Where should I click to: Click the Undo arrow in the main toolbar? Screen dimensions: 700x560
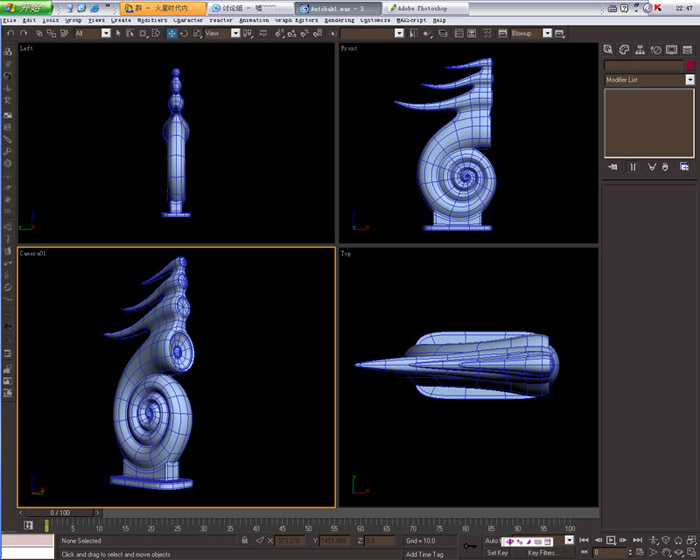(x=11, y=33)
